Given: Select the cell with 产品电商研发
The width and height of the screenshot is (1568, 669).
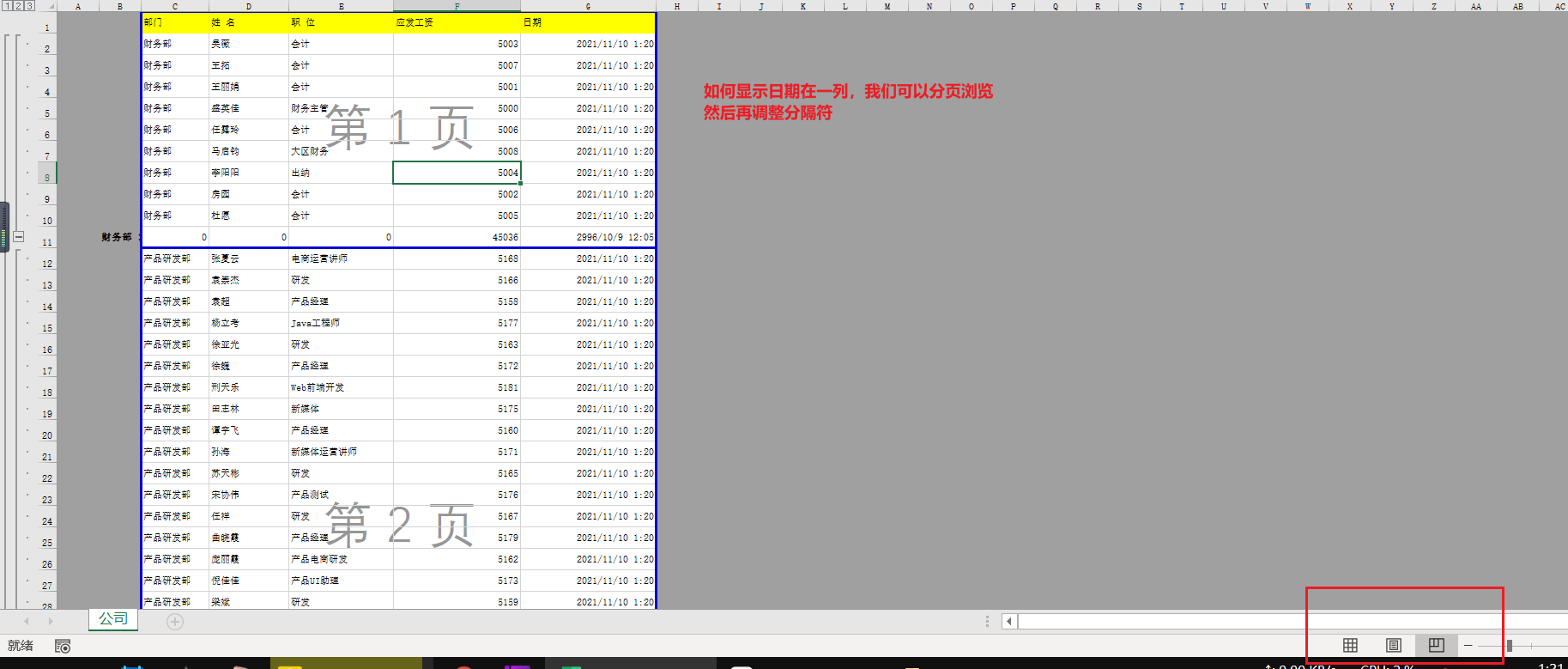Looking at the screenshot, I should click(341, 559).
